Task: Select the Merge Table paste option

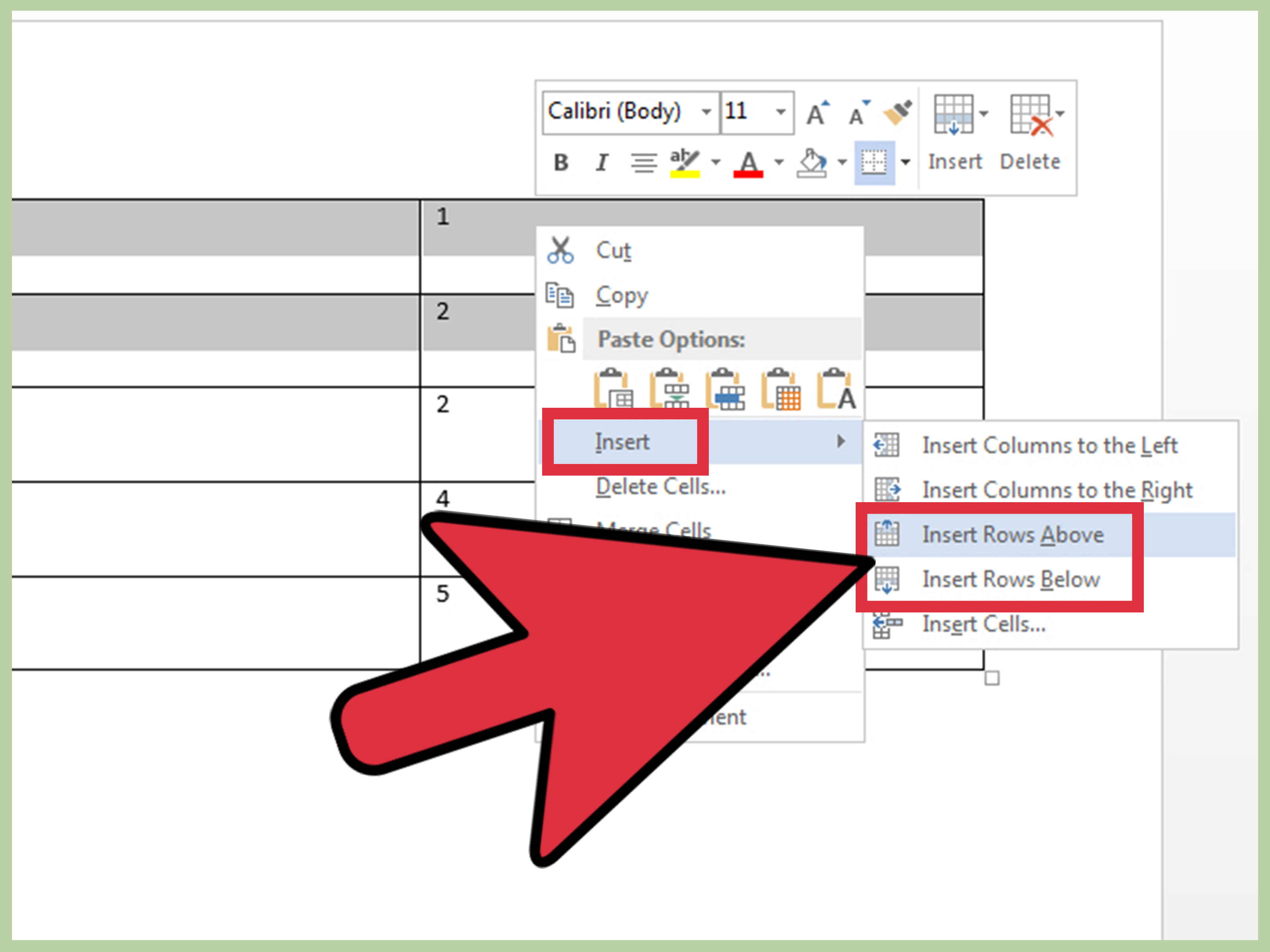Action: pos(669,388)
